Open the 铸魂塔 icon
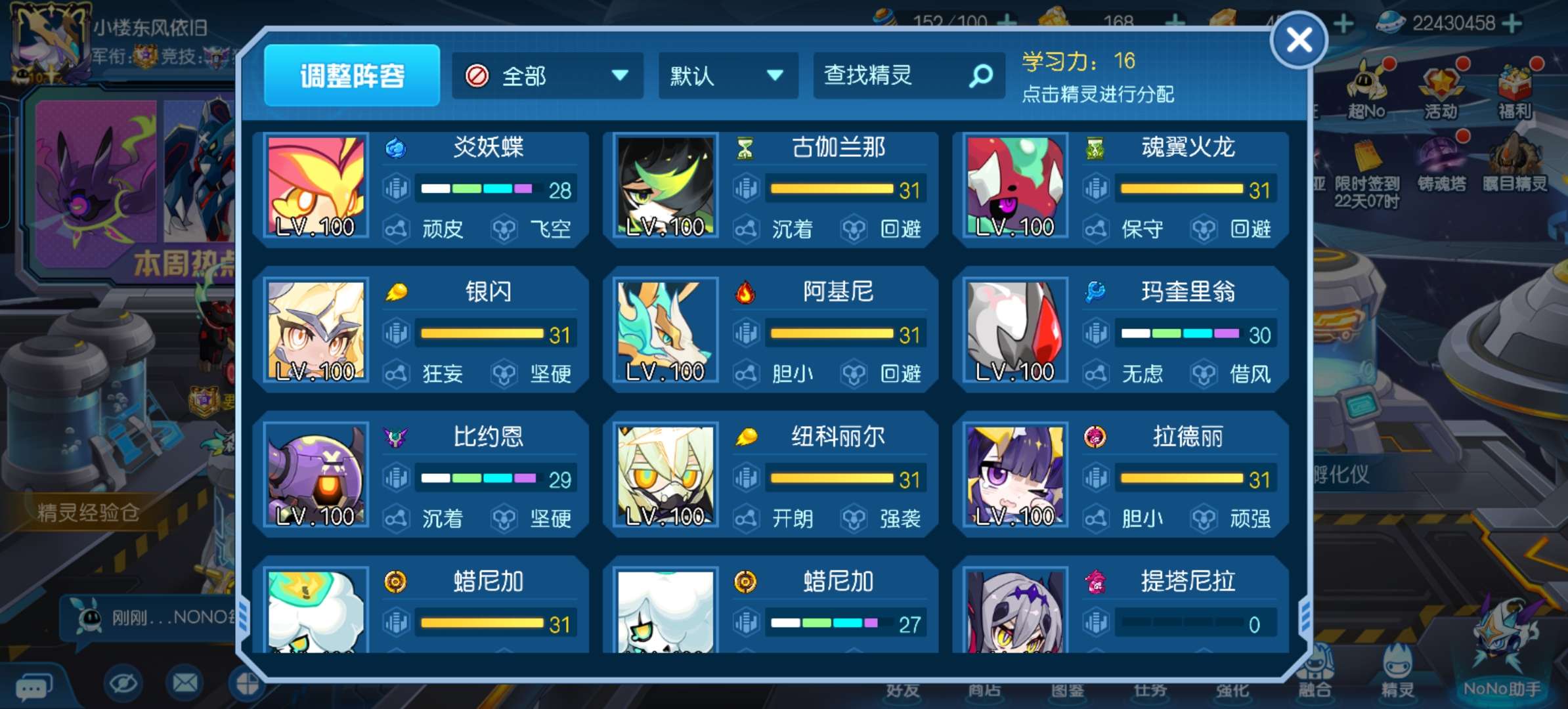Image resolution: width=1568 pixels, height=709 pixels. pos(1442,164)
